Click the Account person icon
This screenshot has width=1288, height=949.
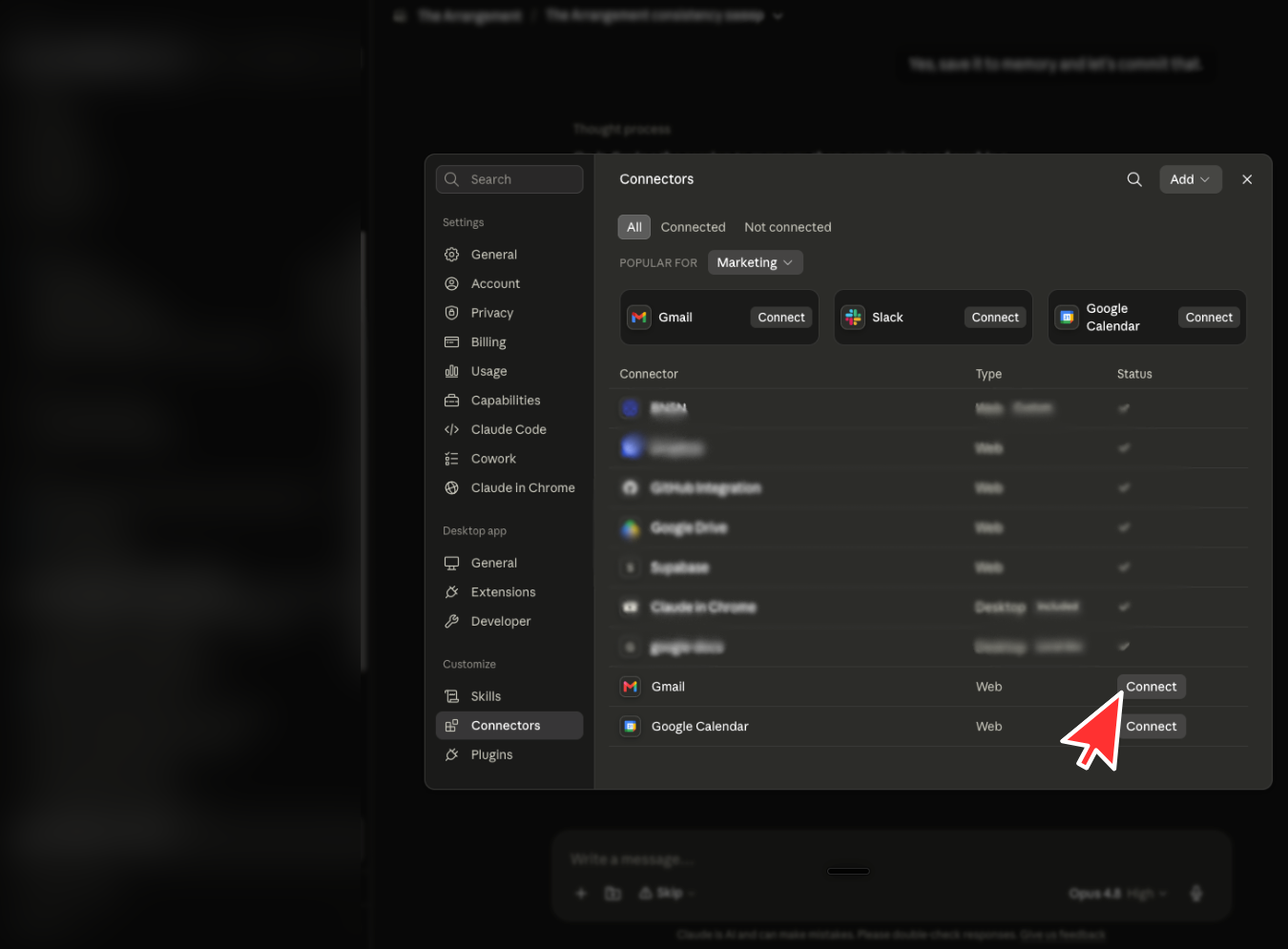coord(452,284)
